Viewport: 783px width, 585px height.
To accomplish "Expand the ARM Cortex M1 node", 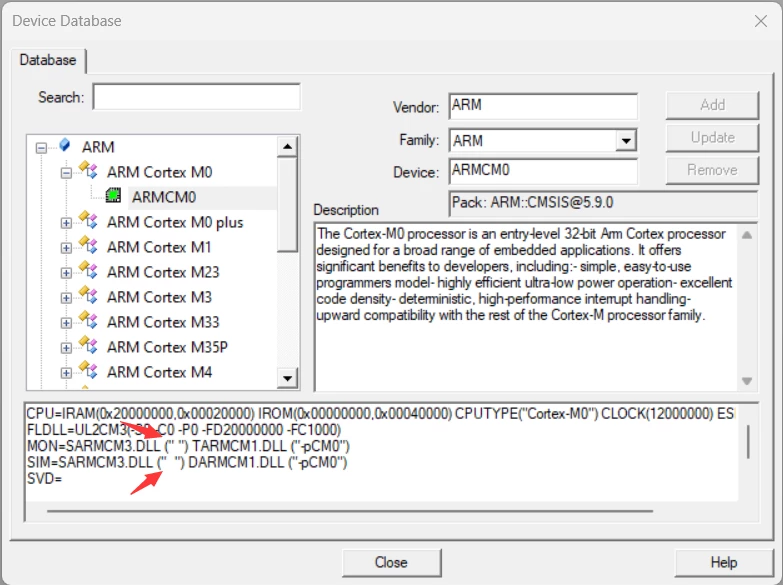I will pos(66,248).
